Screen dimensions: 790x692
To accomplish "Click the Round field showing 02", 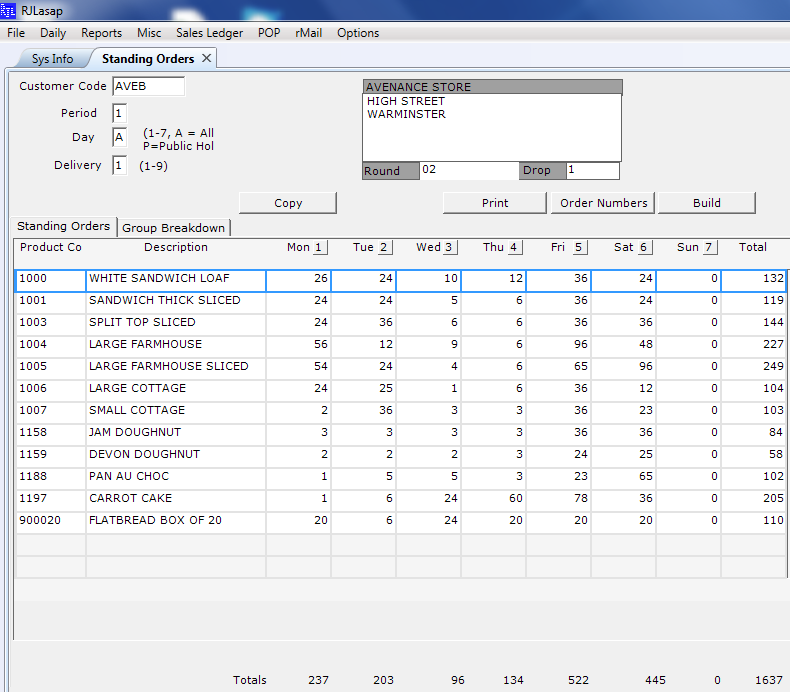I will coord(469,170).
